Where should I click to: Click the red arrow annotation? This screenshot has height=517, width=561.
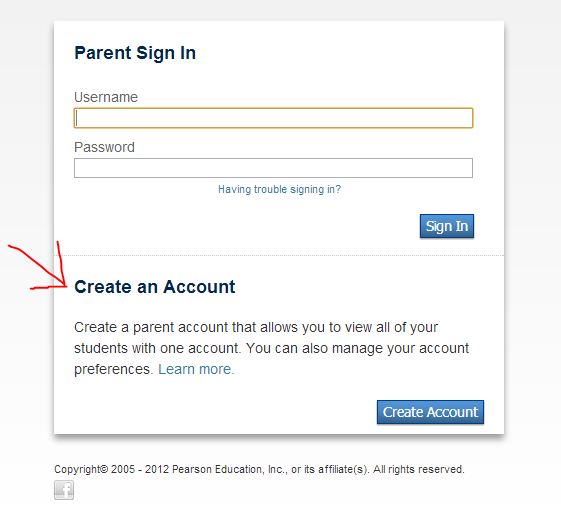(x=39, y=266)
